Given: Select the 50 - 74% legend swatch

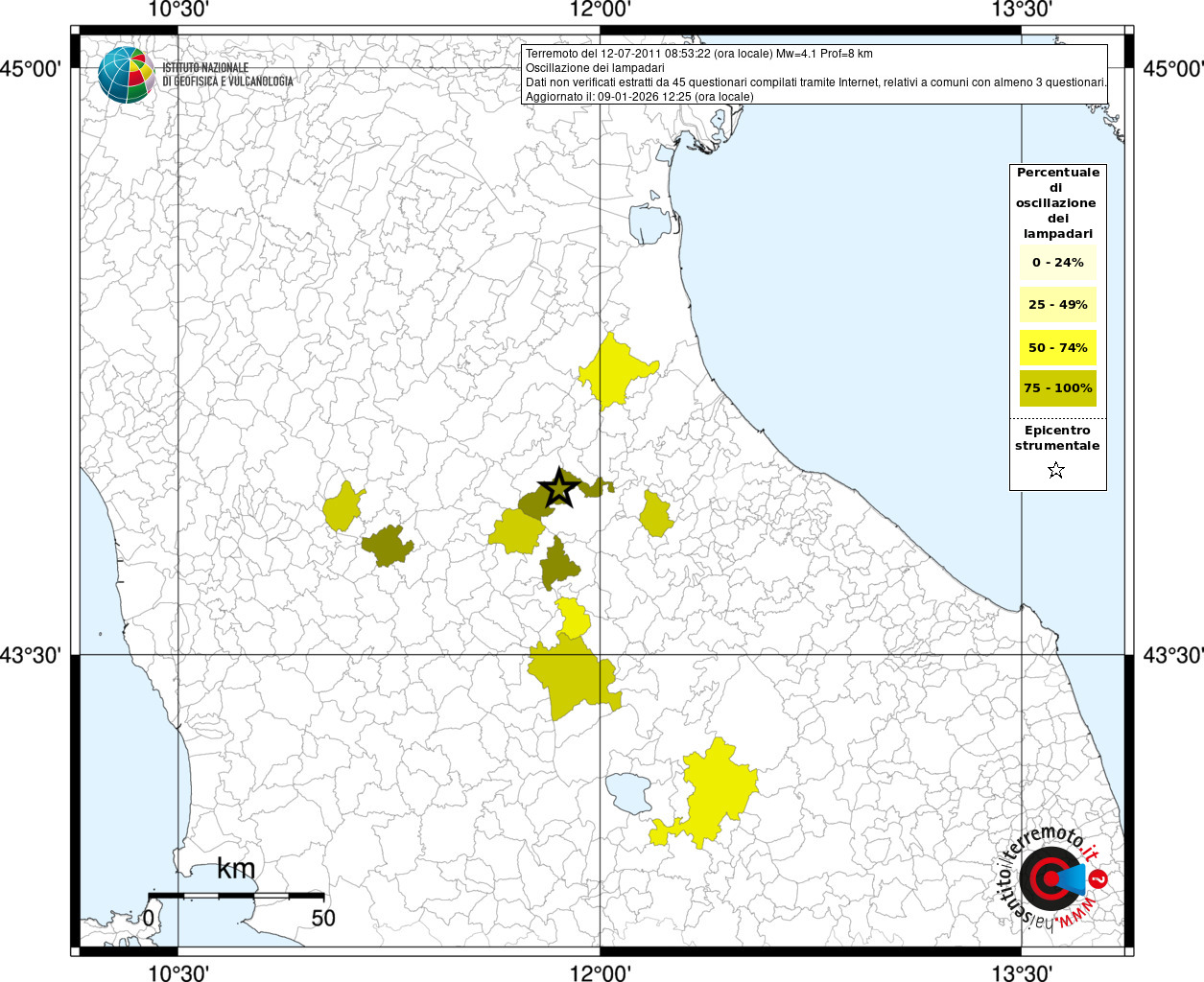Looking at the screenshot, I should (1057, 347).
